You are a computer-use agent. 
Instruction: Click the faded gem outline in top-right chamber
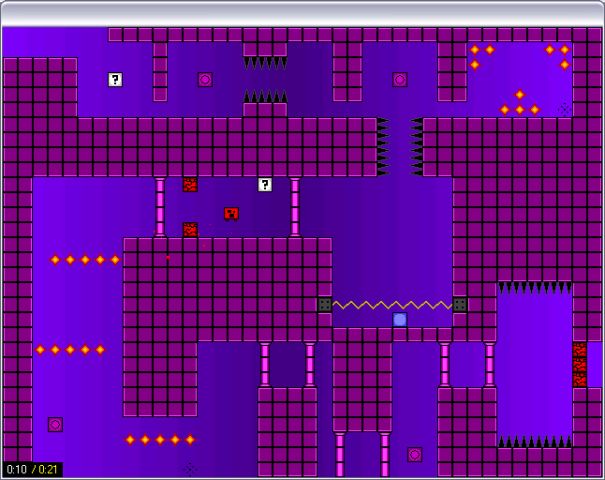coord(564,110)
